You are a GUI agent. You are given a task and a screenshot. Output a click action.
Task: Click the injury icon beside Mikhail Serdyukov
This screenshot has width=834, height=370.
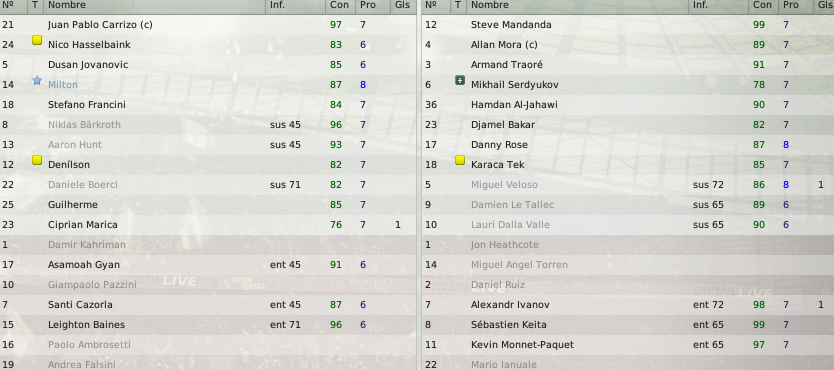click(x=460, y=80)
